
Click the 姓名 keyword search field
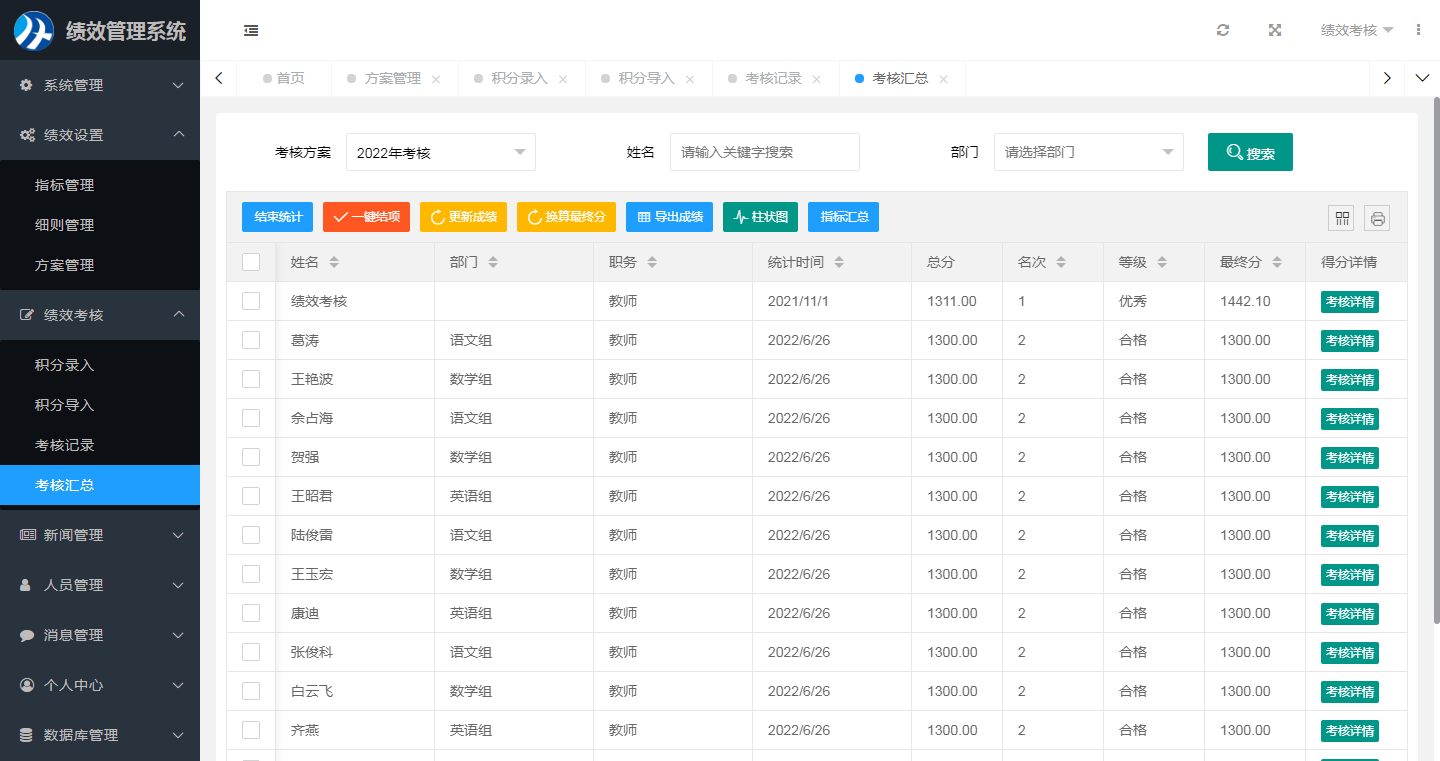click(x=764, y=152)
